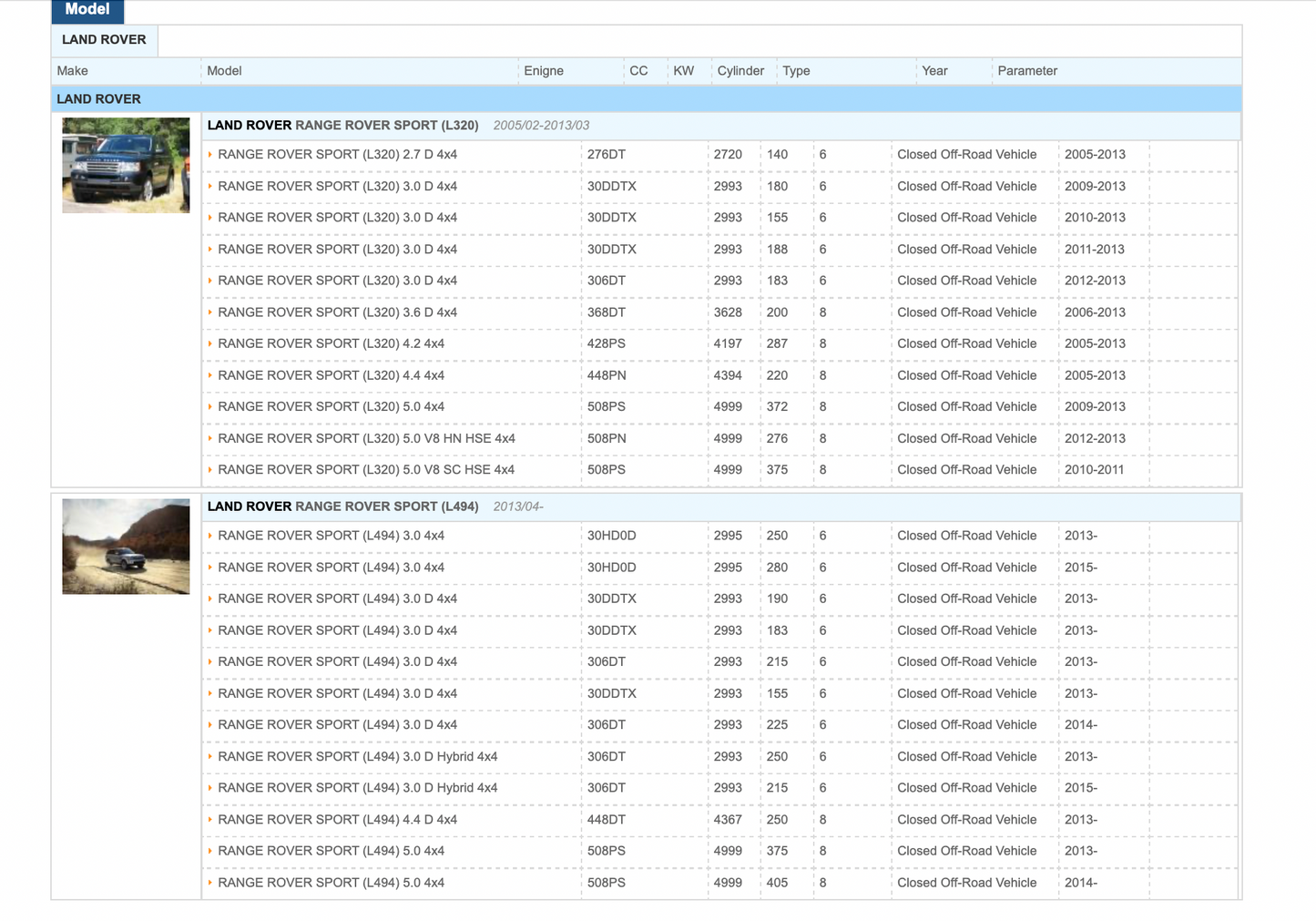The height and width of the screenshot is (921, 1316).
Task: Click arrow bullet beside L320 4.2 4x4
Action: pyautogui.click(x=210, y=344)
